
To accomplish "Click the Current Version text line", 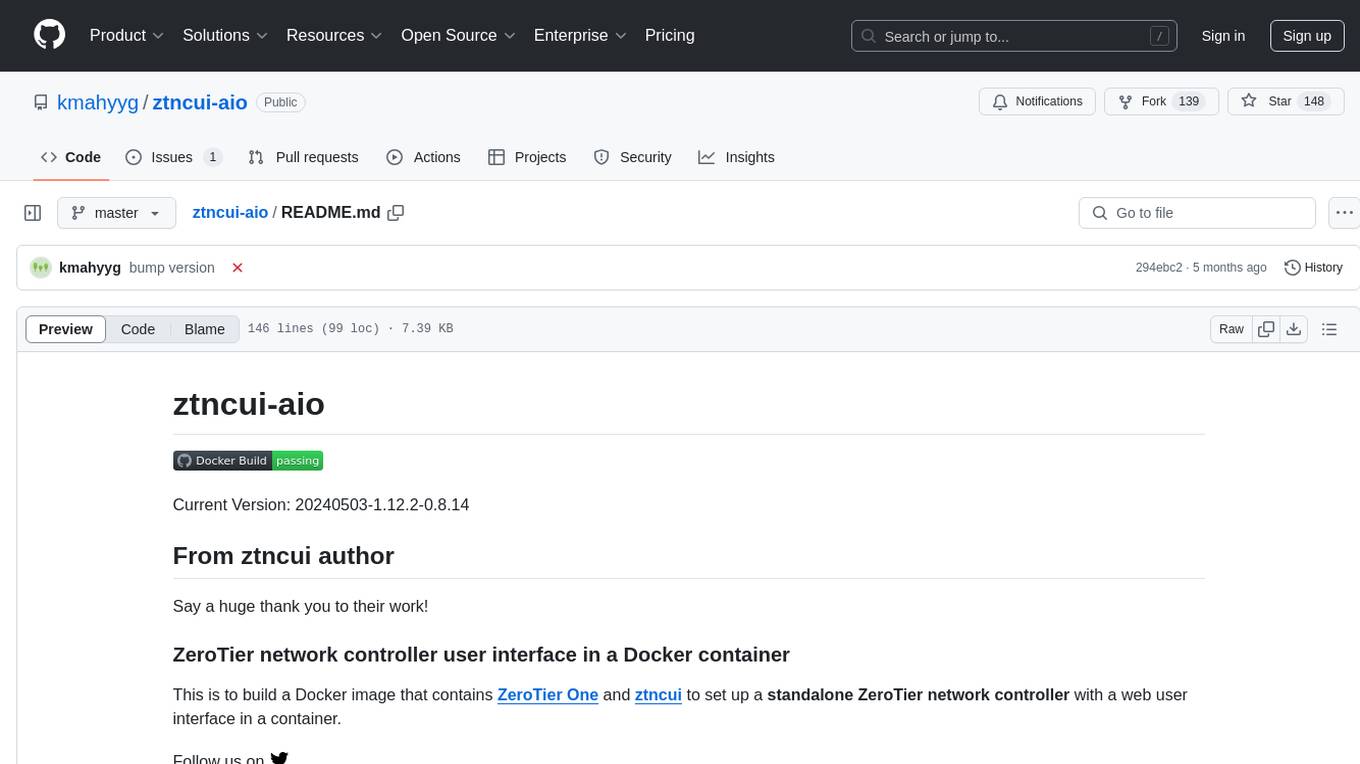I will (x=321, y=504).
